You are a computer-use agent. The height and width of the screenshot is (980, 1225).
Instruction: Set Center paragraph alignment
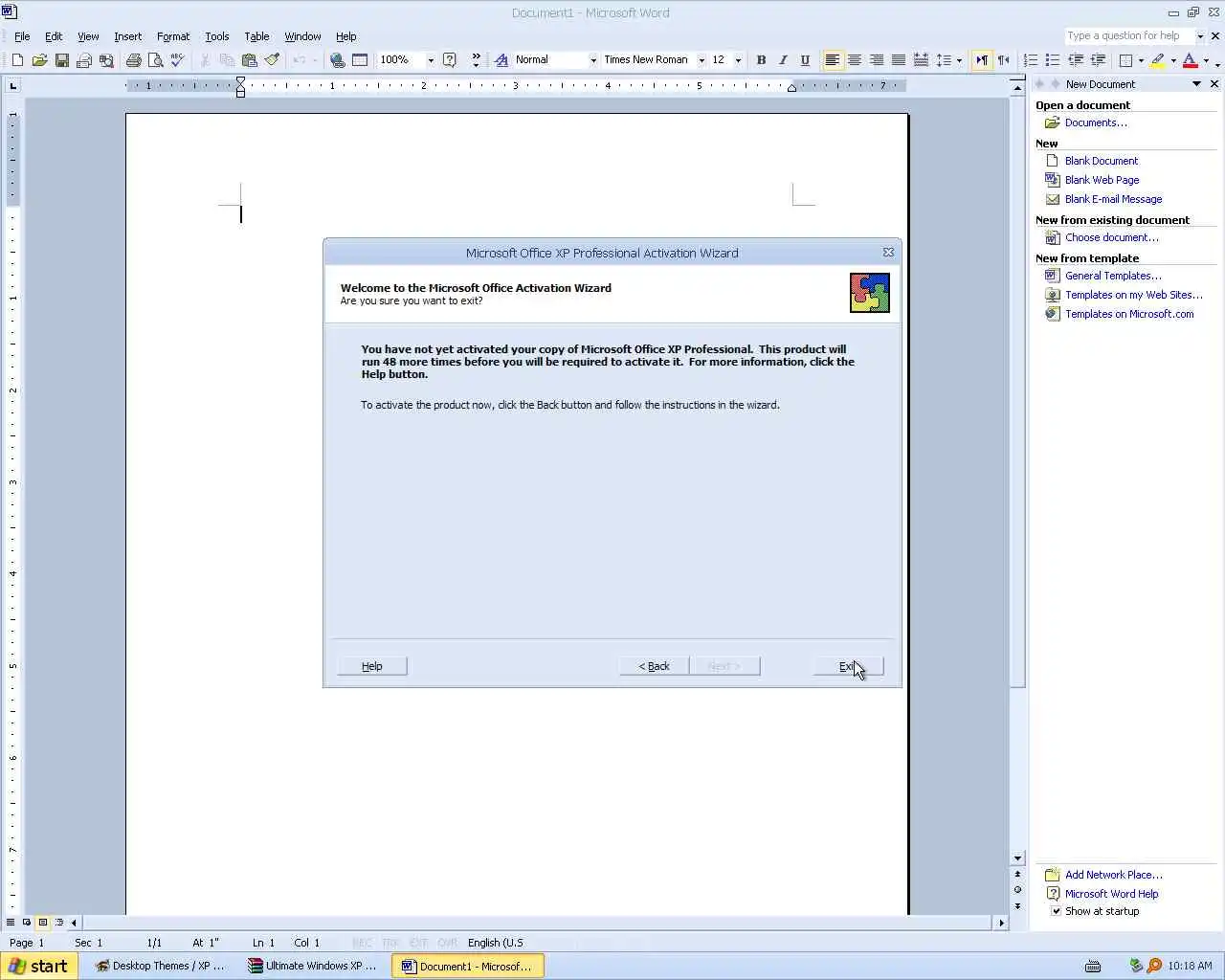pyautogui.click(x=855, y=60)
